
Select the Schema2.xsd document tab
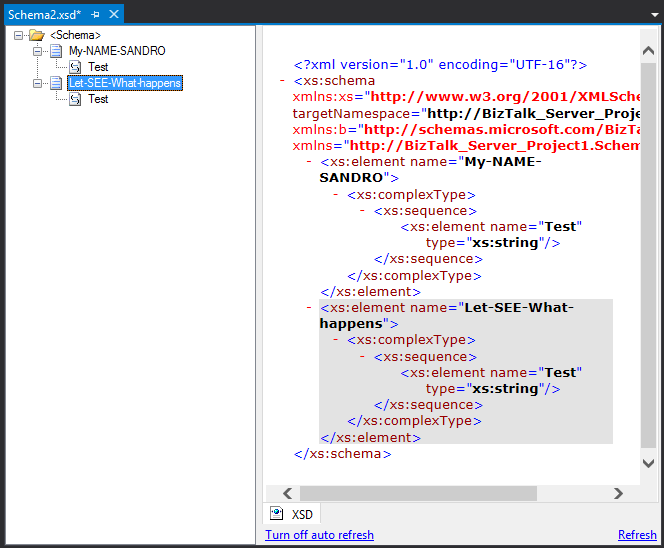44,14
